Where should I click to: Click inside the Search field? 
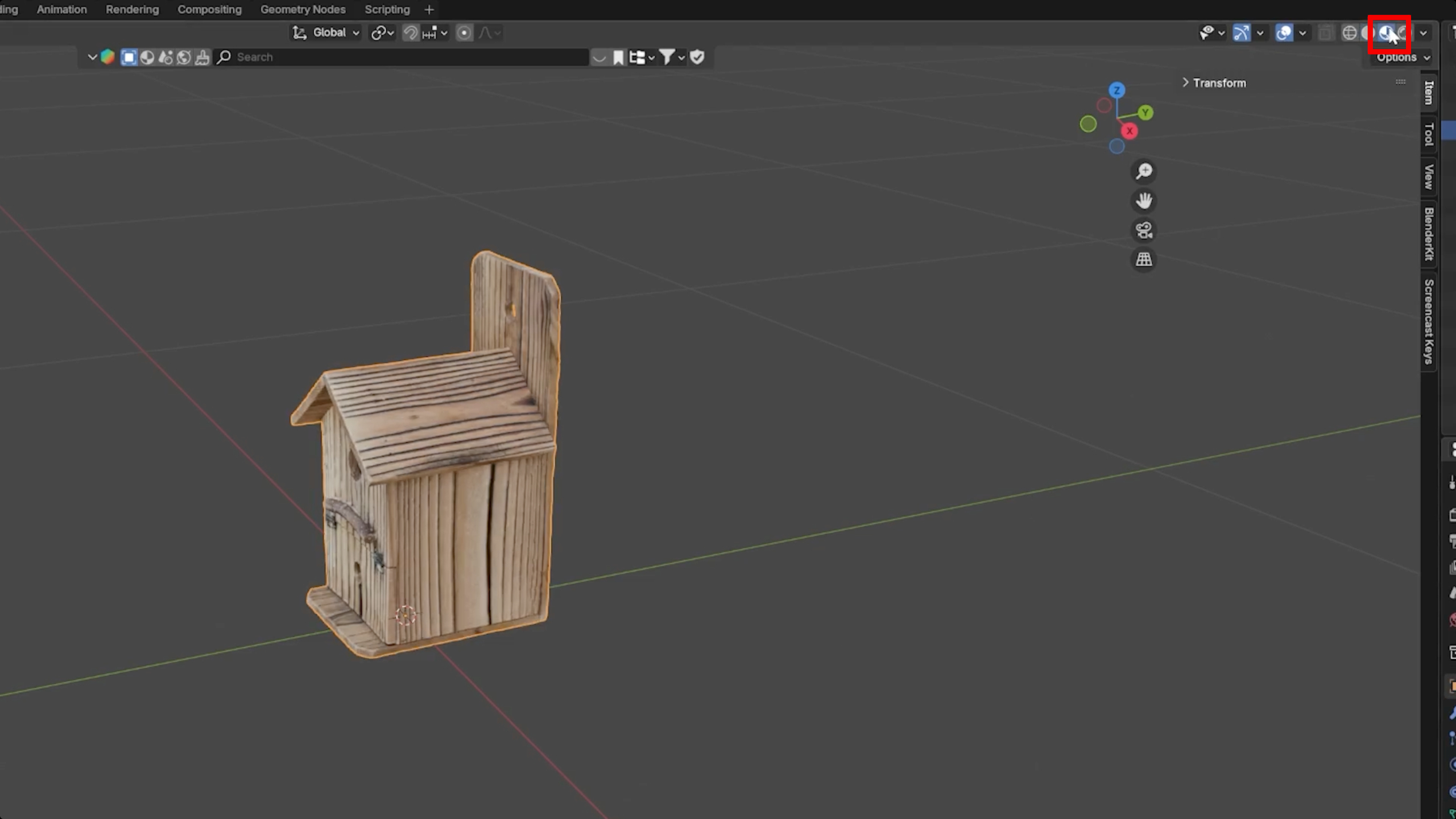[341, 57]
